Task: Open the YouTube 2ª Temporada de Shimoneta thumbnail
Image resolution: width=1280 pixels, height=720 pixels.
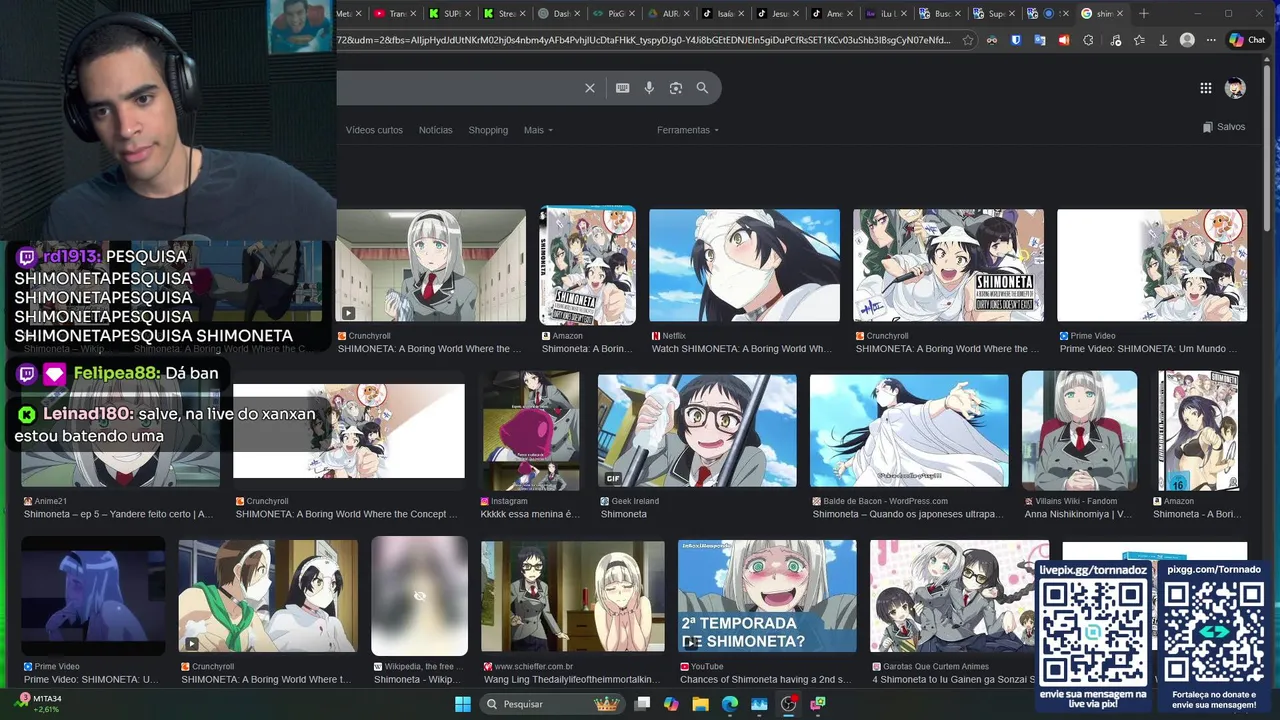Action: point(767,596)
